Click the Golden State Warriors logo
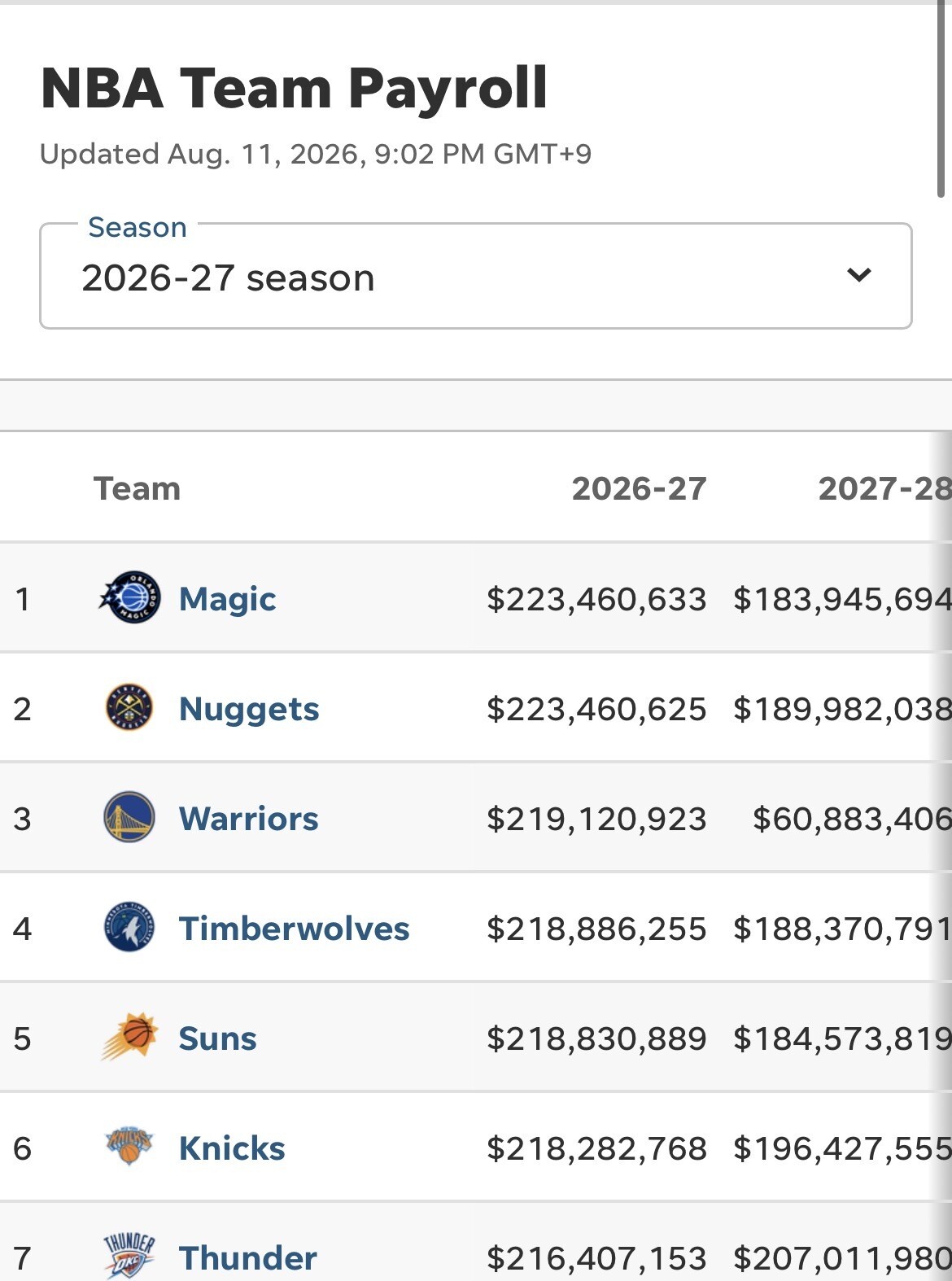 pyautogui.click(x=129, y=817)
